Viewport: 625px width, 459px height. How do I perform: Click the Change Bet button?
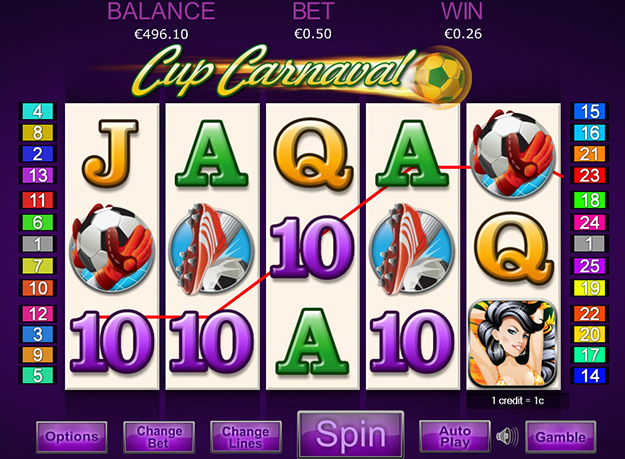(159, 437)
